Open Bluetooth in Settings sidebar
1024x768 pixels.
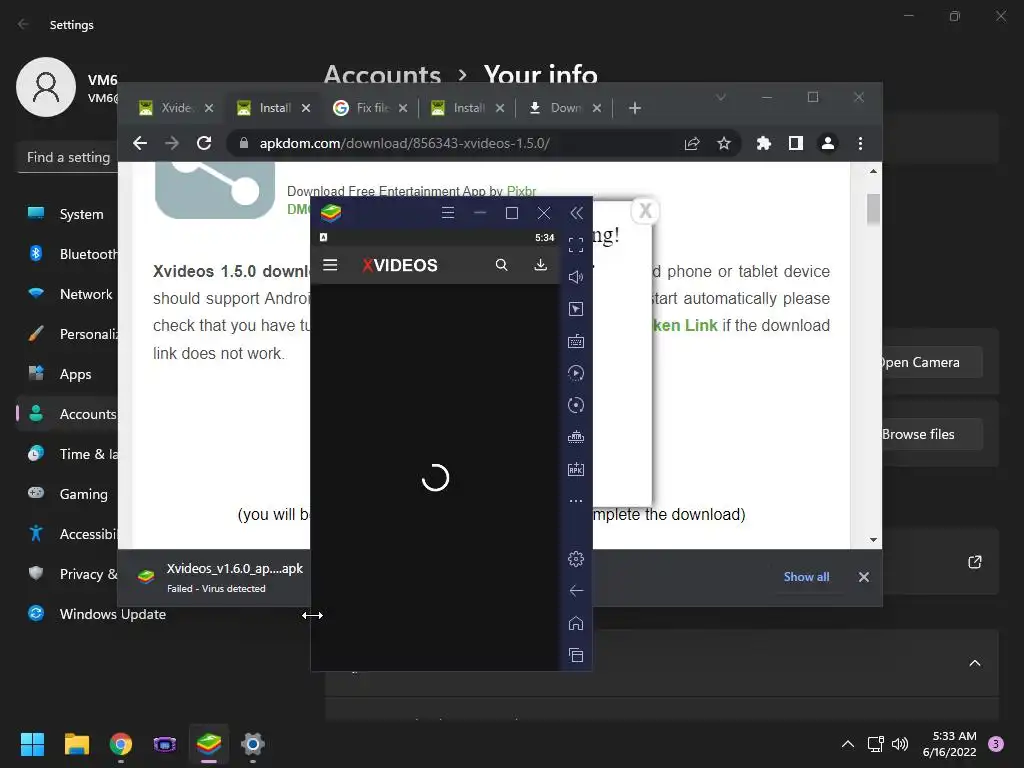pyautogui.click(x=67, y=254)
